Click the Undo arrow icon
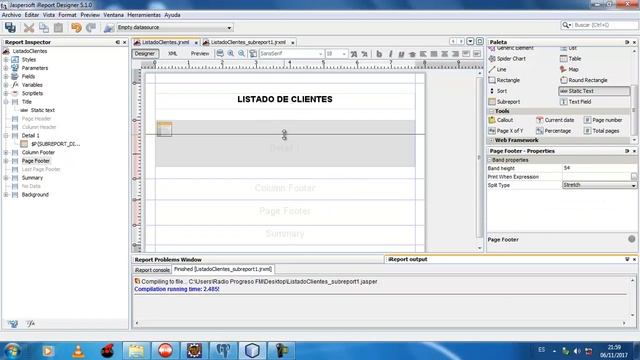Viewport: 640px width, 360px height. [x=76, y=27]
